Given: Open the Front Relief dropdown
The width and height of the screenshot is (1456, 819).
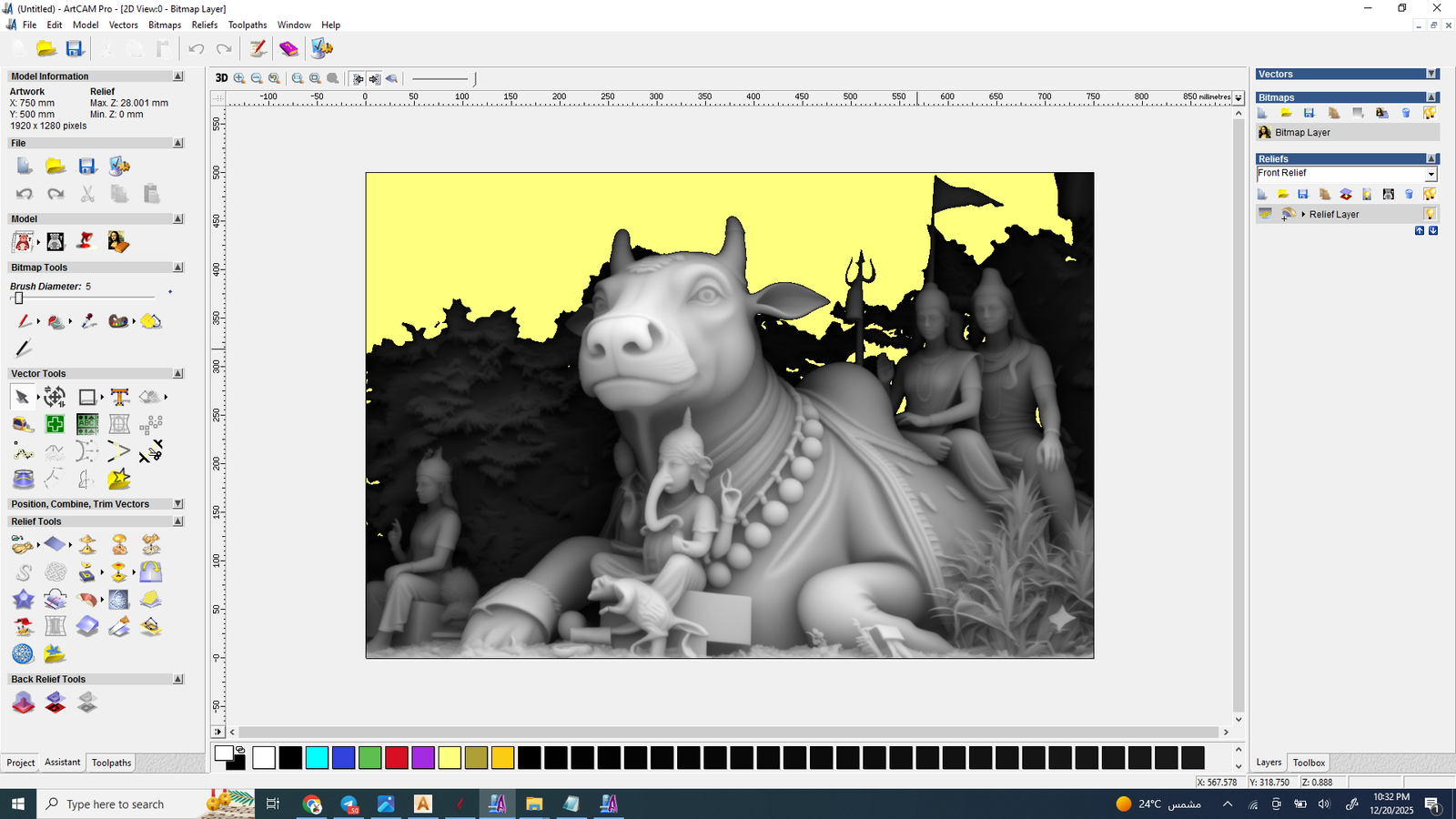Looking at the screenshot, I should coord(1431,174).
